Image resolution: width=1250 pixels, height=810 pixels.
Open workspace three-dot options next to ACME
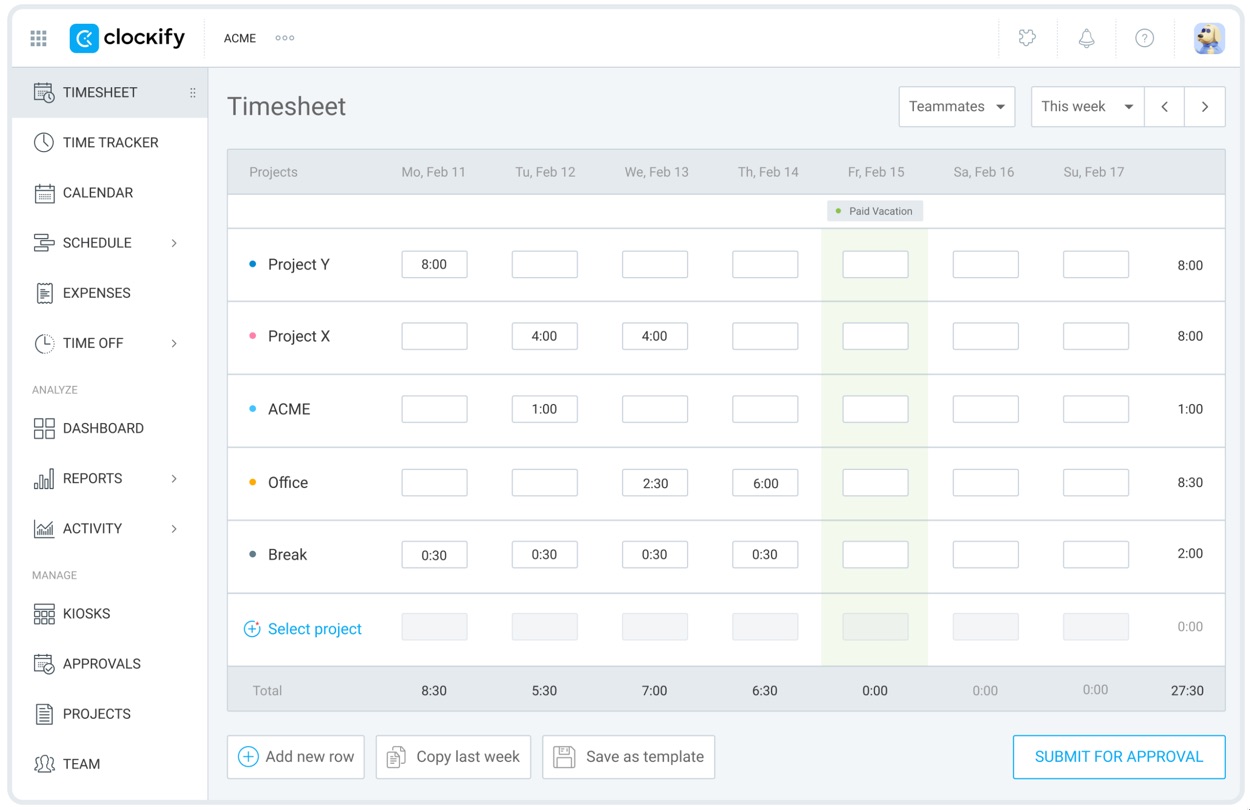pyautogui.click(x=285, y=38)
